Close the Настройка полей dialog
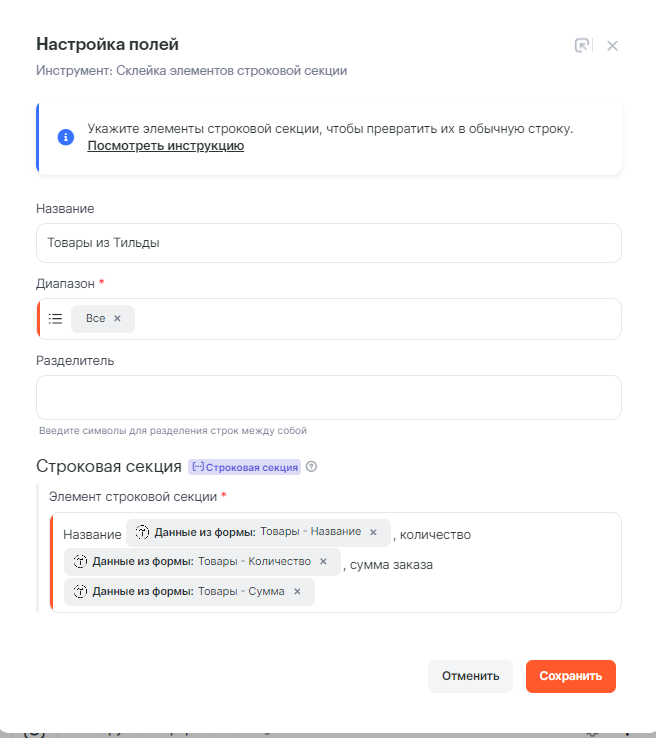Image resolution: width=656 pixels, height=738 pixels. tap(613, 45)
